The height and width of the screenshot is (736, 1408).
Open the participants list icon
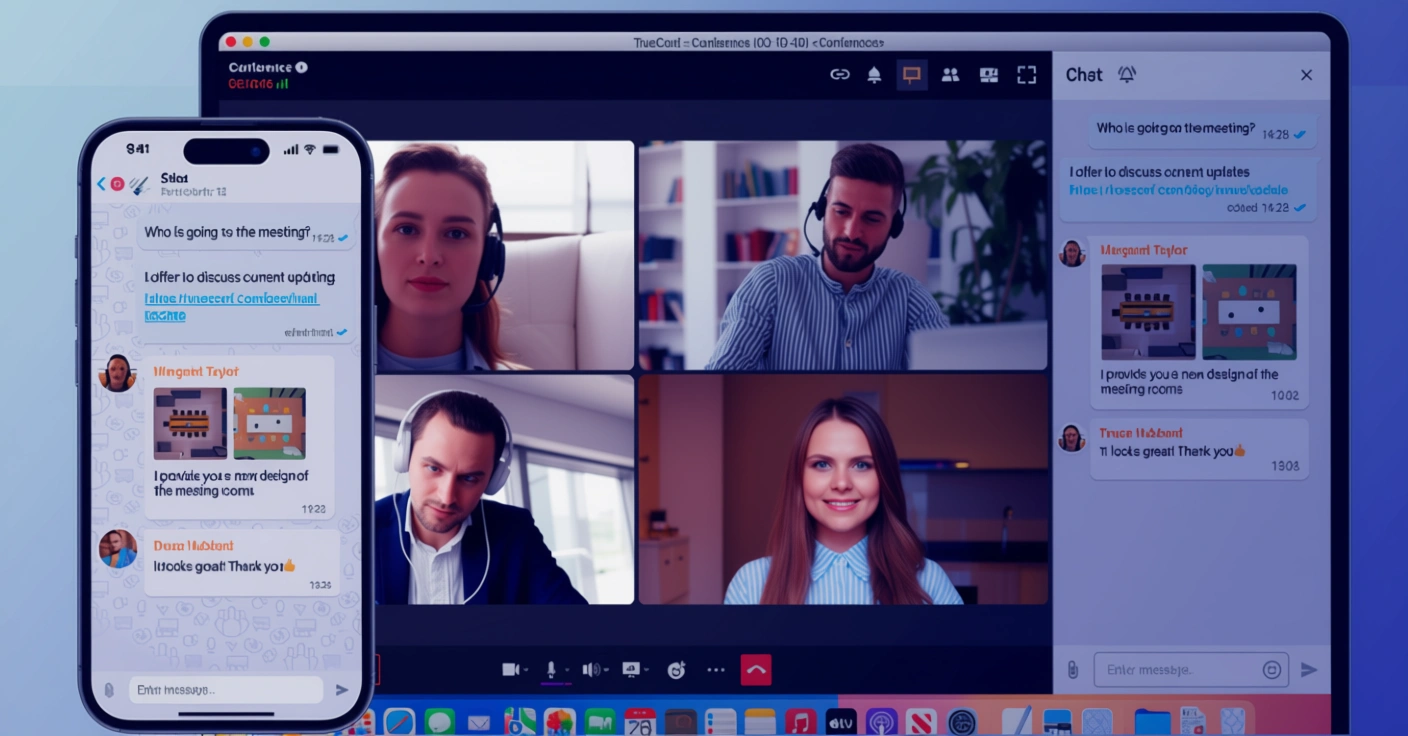tap(950, 75)
